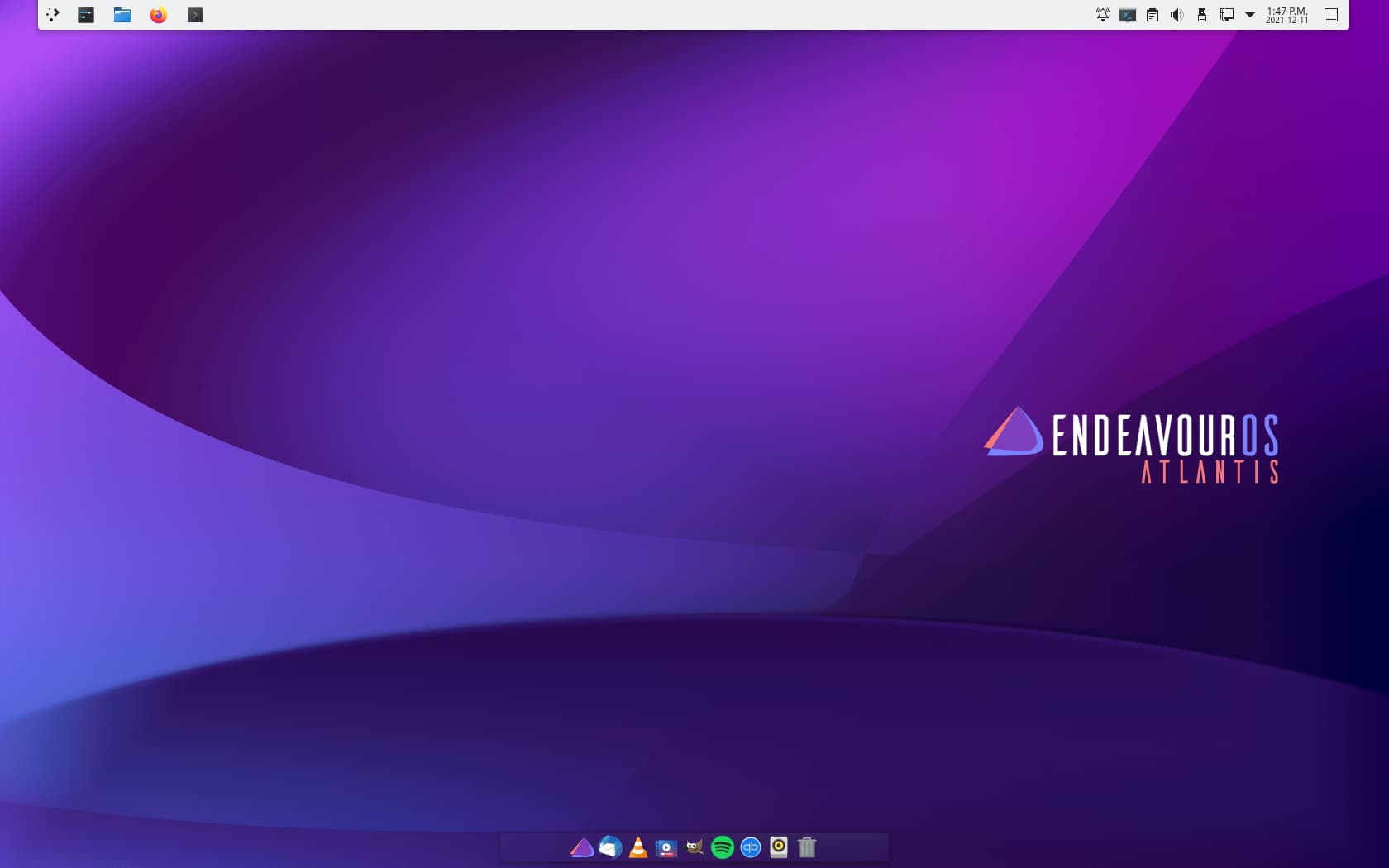Open the Firefox browser from the top panel
The width and height of the screenshot is (1389, 868).
(157, 14)
